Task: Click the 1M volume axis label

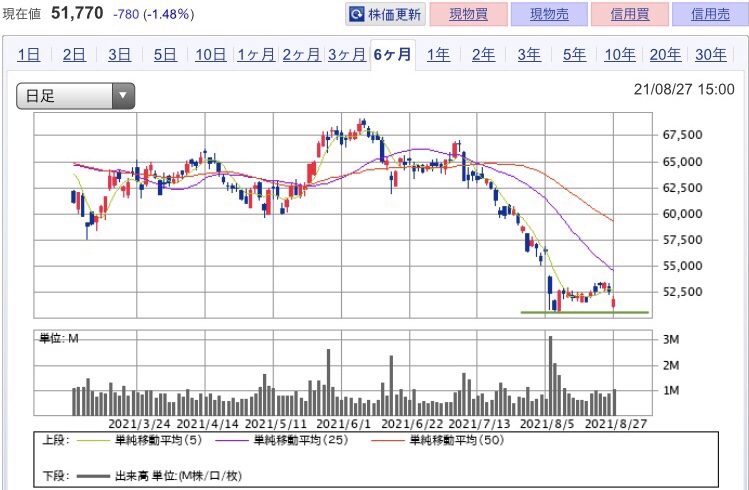Action: 671,391
